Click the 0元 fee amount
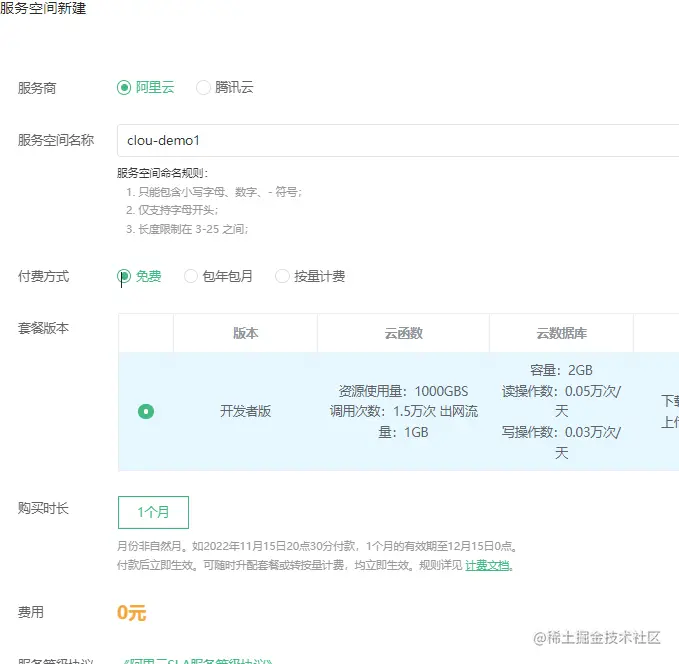Image resolution: width=679 pixels, height=664 pixels. [x=132, y=612]
